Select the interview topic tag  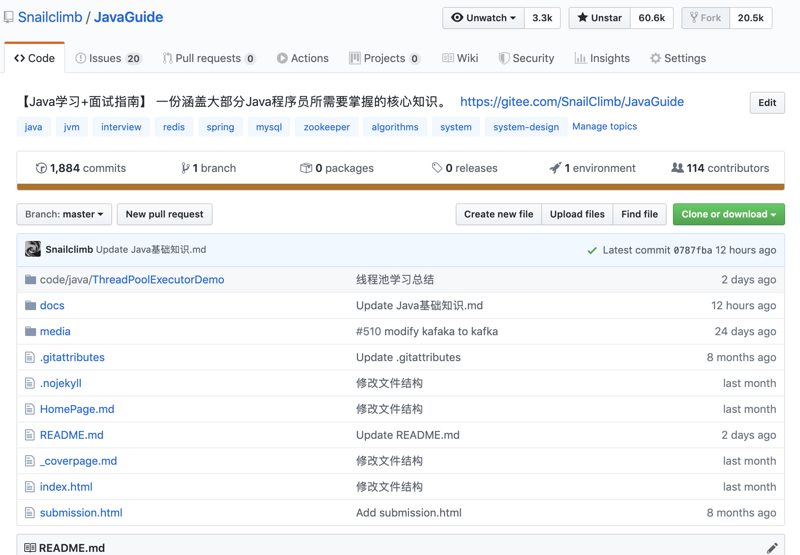tap(121, 127)
